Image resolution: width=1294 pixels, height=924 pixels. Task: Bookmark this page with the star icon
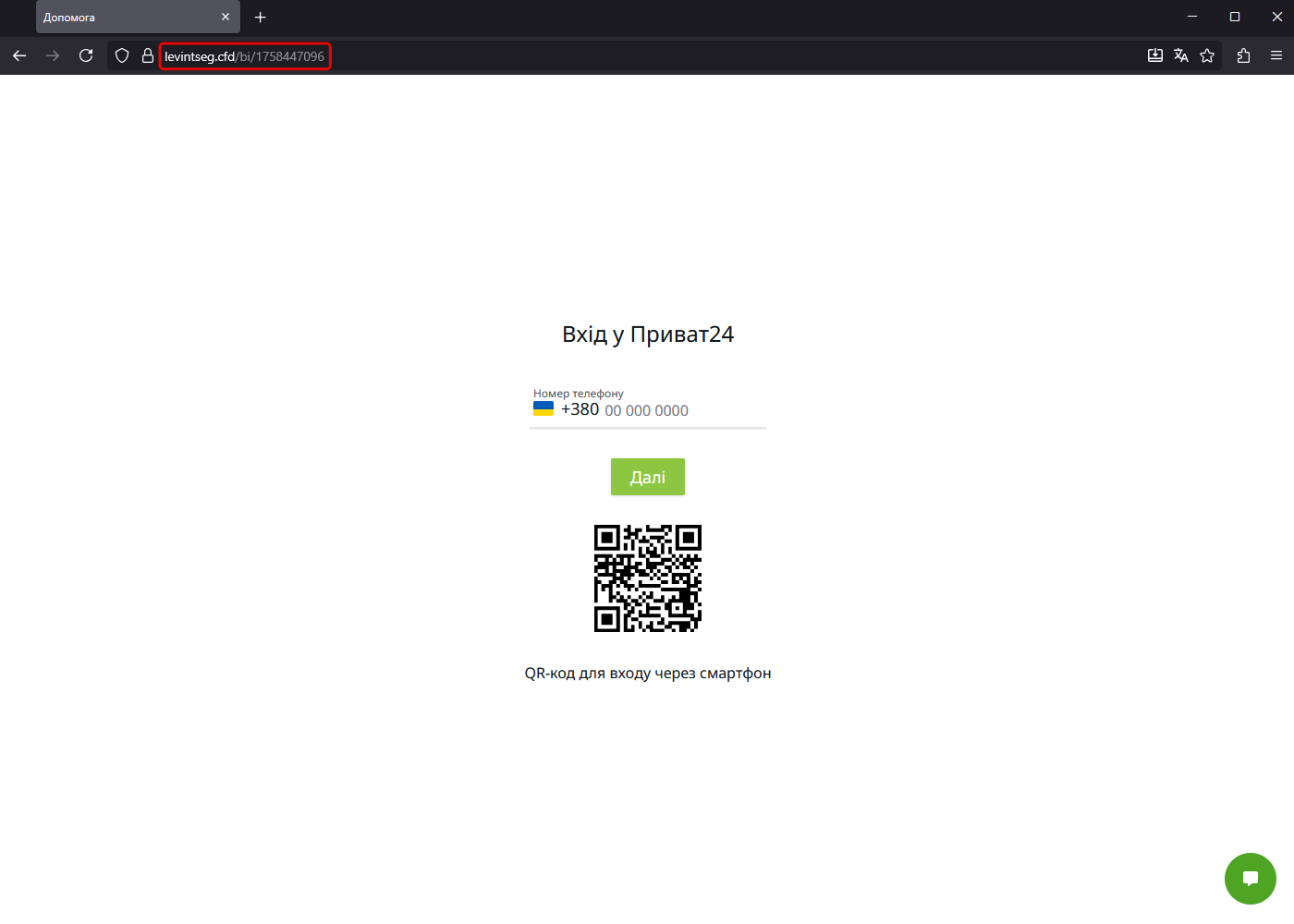tap(1207, 56)
